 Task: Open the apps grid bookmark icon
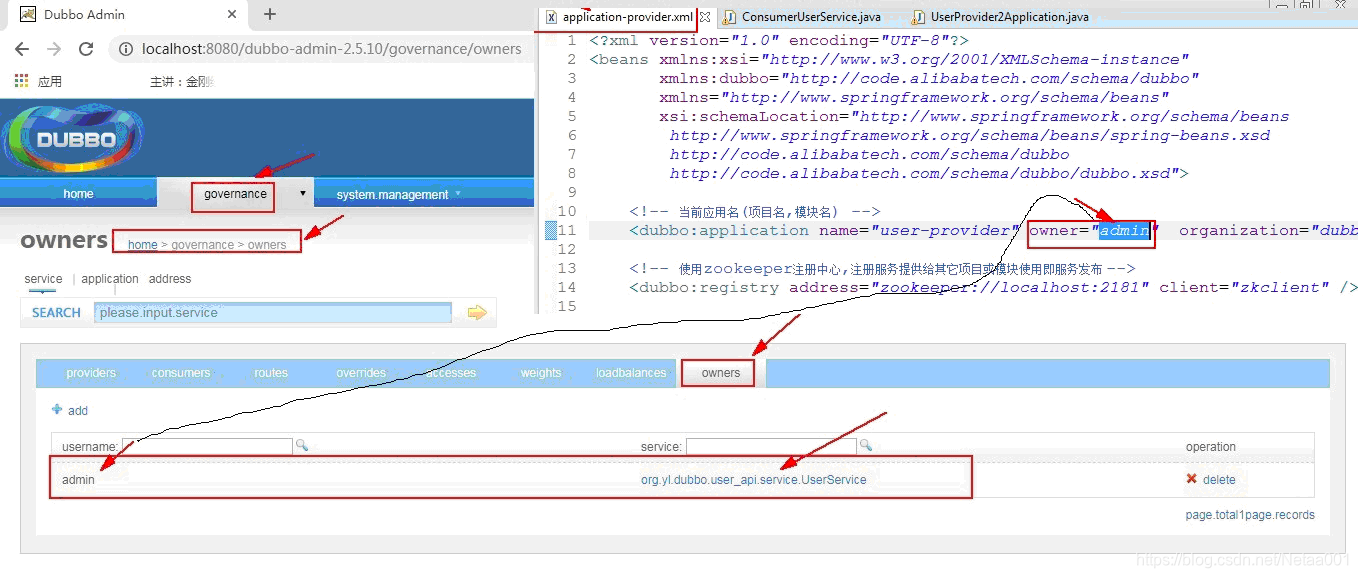tap(22, 81)
